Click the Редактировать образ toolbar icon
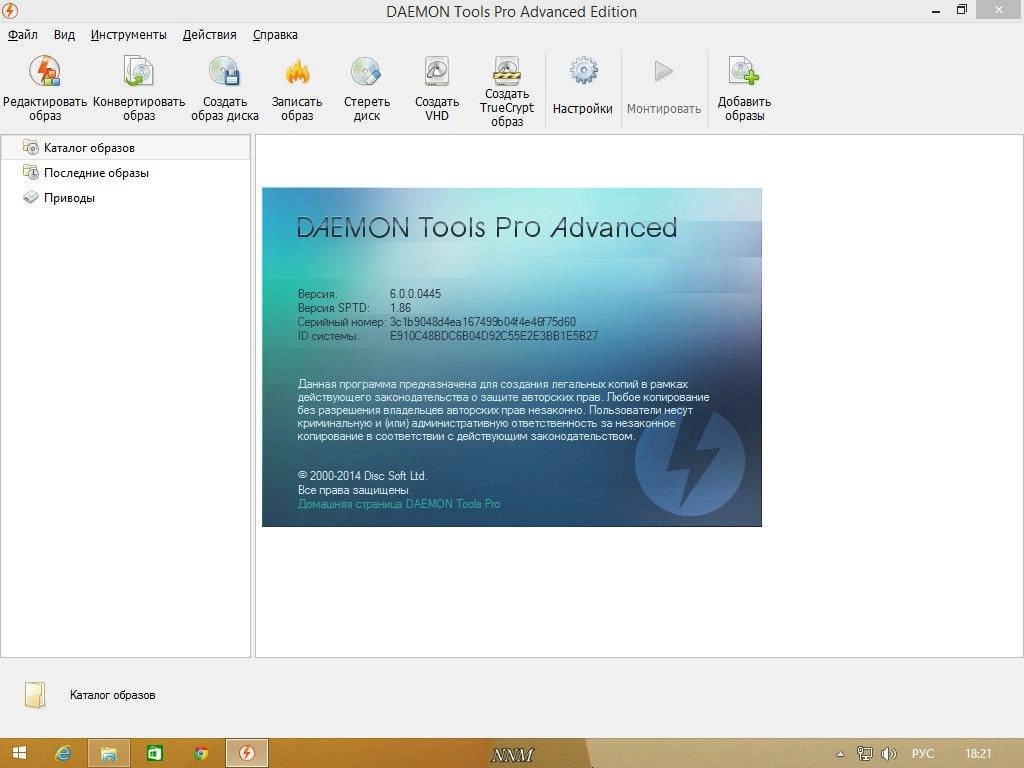The image size is (1024, 768). point(44,72)
